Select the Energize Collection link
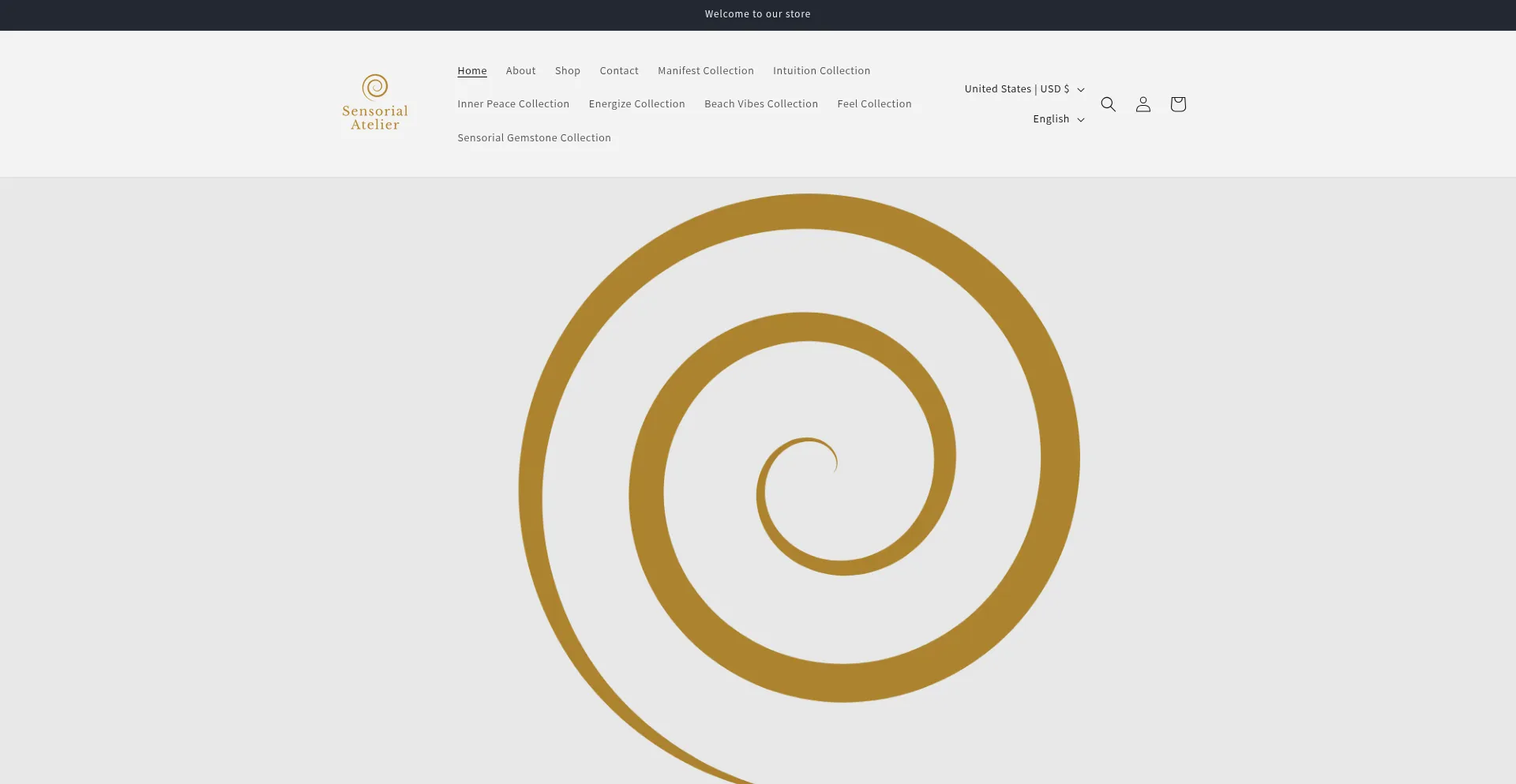Image resolution: width=1516 pixels, height=784 pixels. point(636,104)
